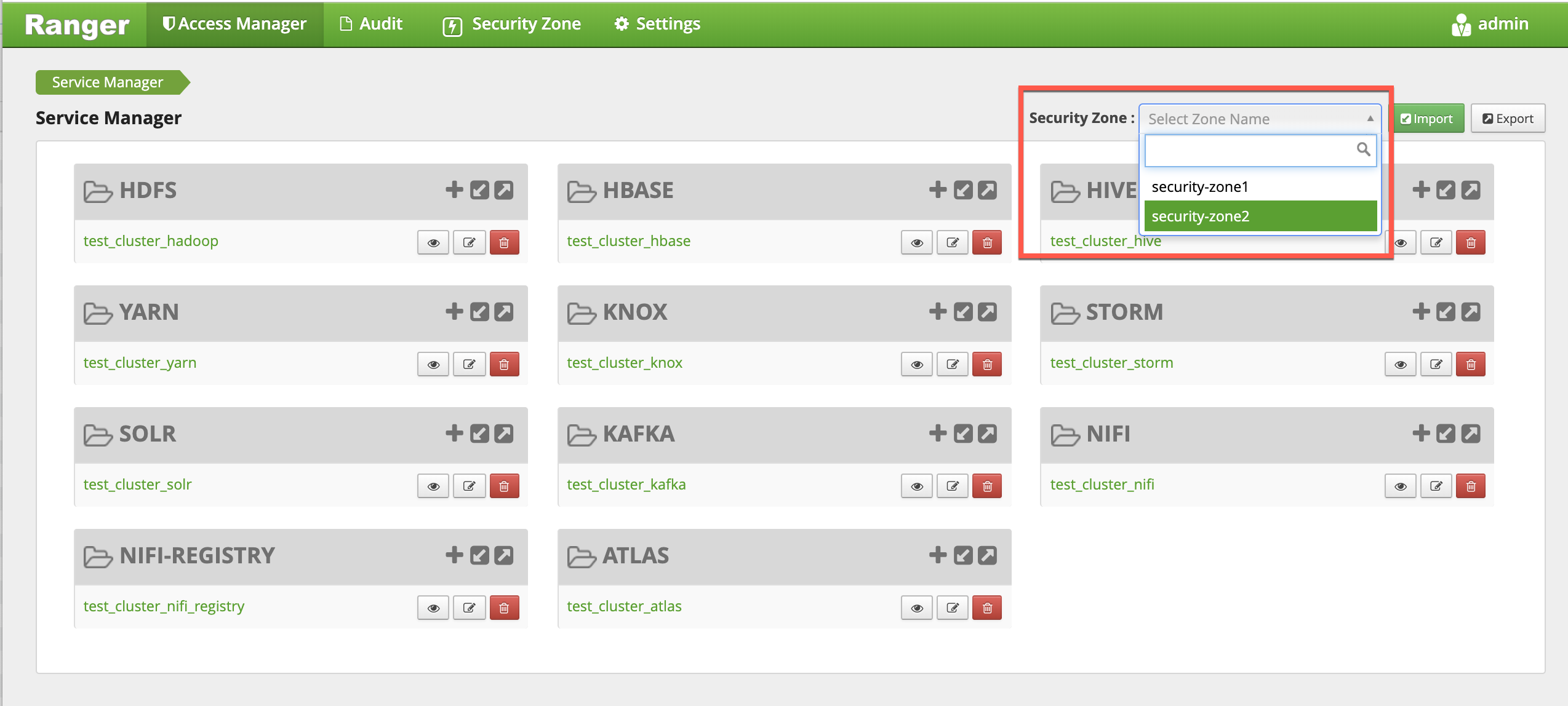The width and height of the screenshot is (1568, 706).
Task: Export HBASE policies icon
Action: point(988,189)
